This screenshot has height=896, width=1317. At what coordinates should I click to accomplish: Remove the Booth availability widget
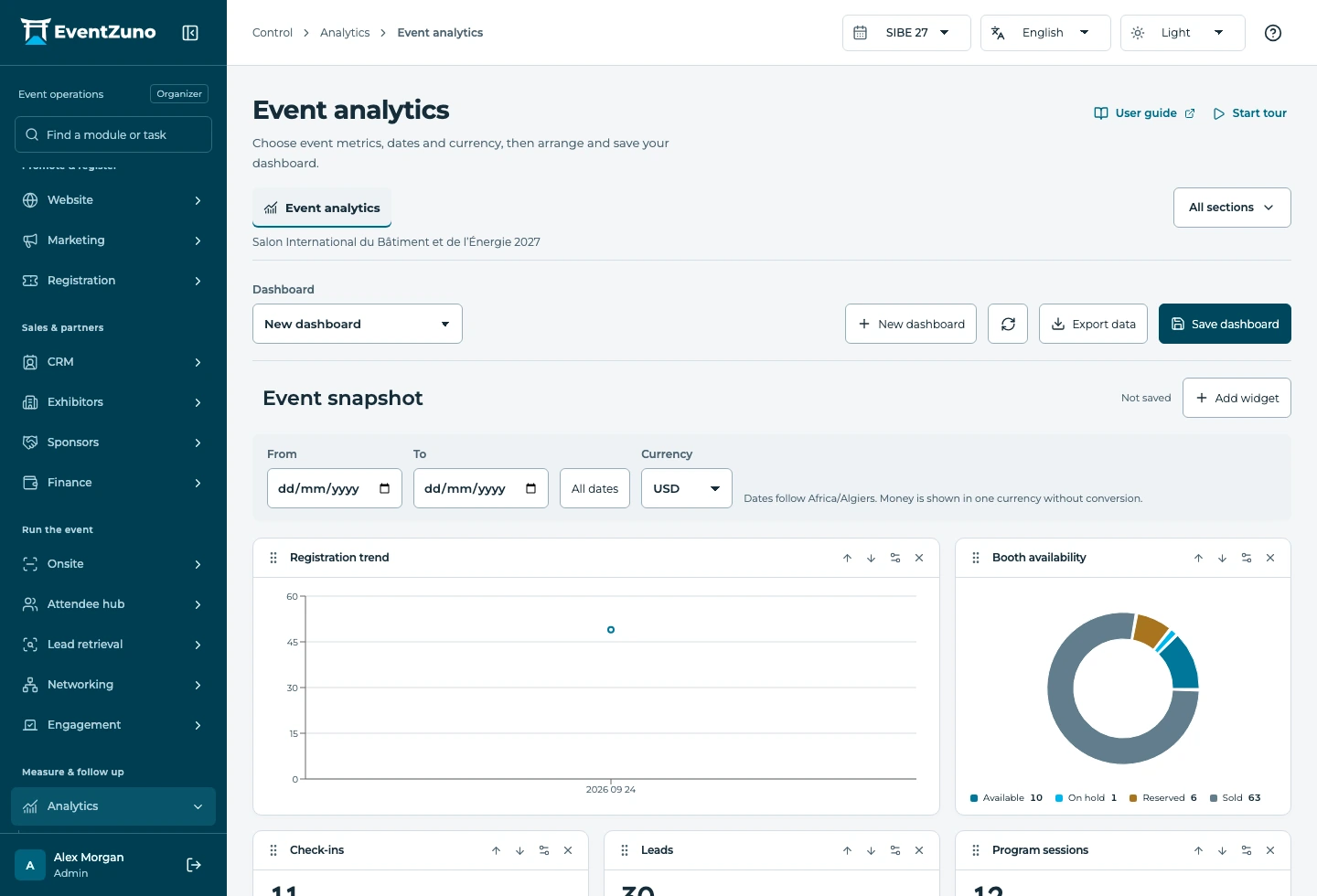[1270, 558]
